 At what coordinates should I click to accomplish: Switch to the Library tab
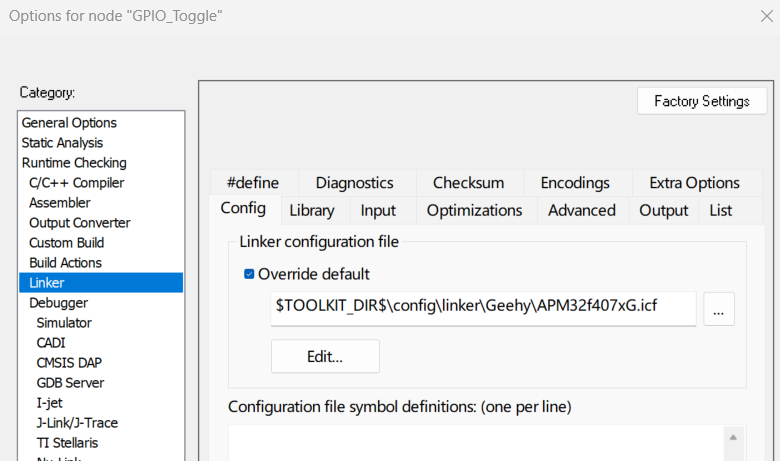tap(311, 210)
